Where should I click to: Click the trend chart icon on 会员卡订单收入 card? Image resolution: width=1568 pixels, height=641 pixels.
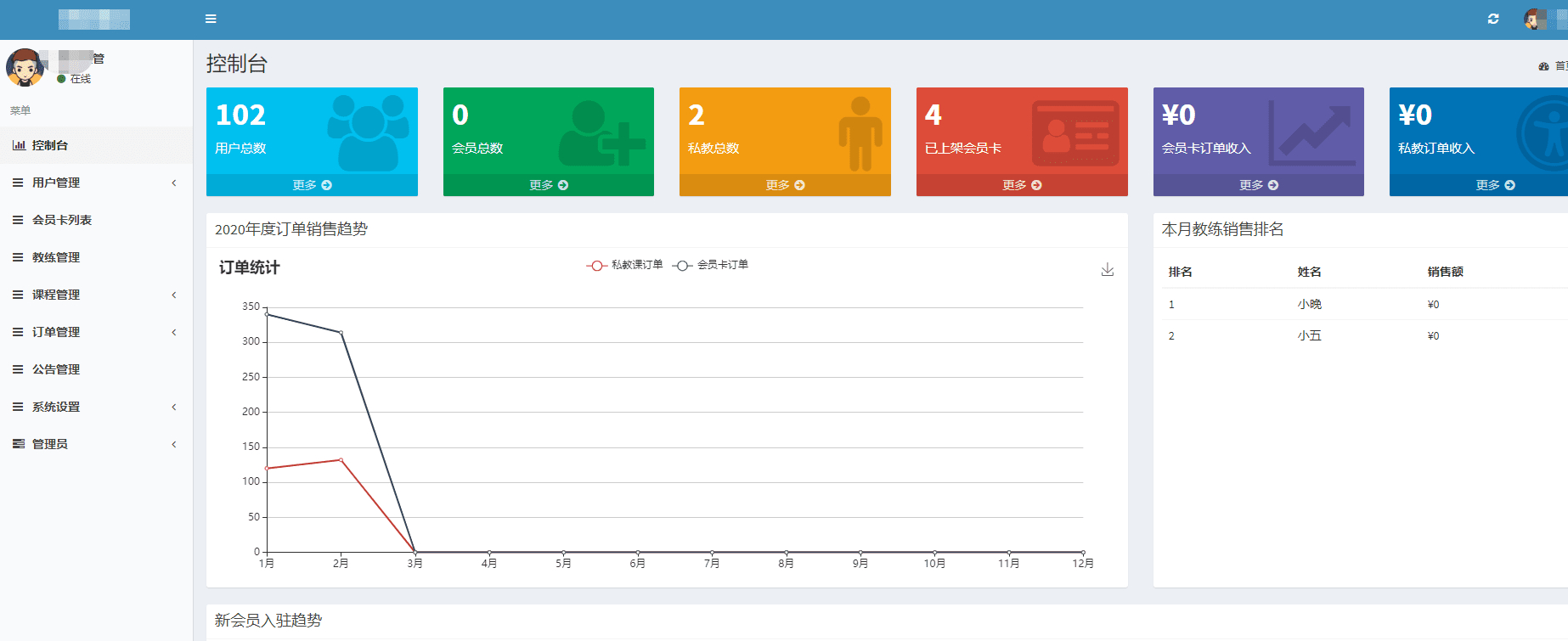tap(1311, 133)
